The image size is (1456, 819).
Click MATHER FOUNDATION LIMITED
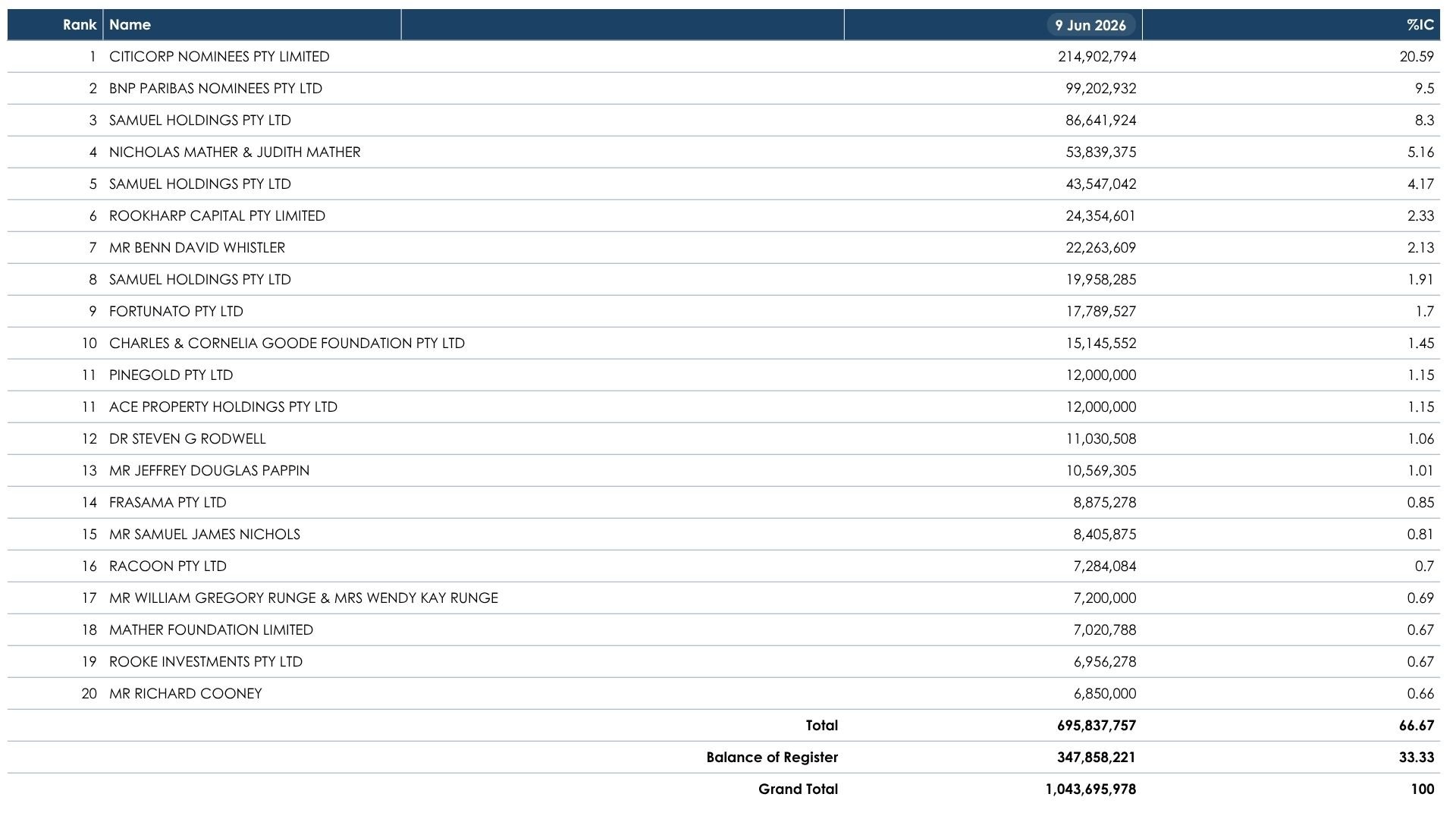tap(211, 629)
